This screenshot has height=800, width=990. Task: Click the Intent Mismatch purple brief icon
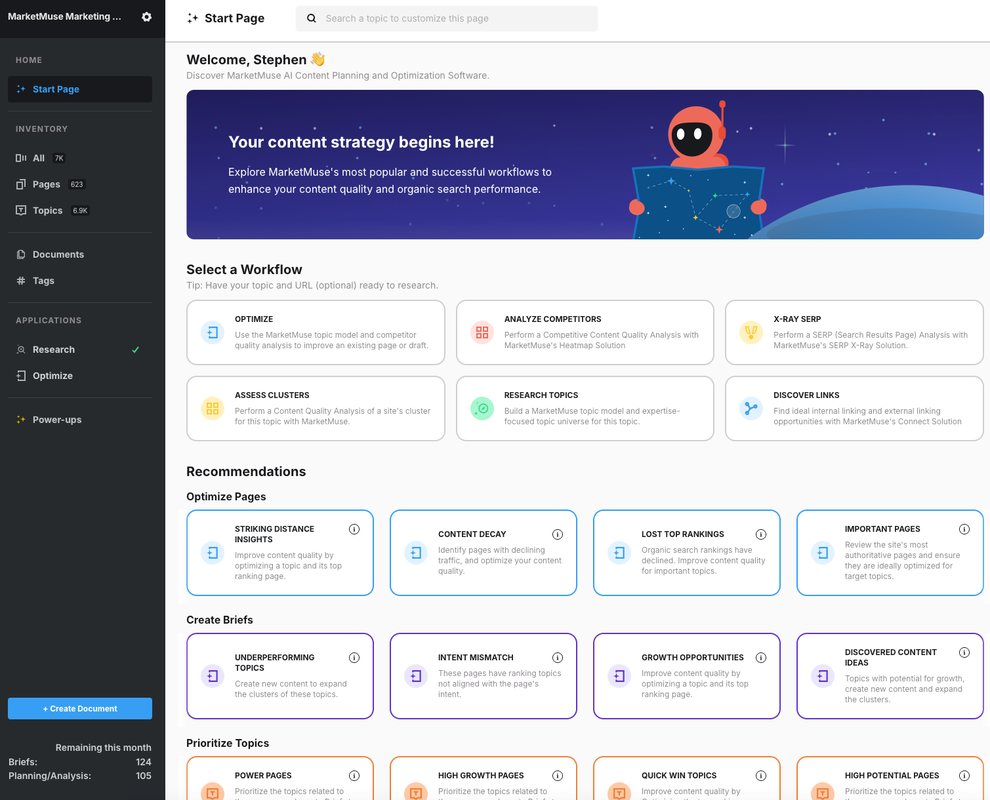(416, 676)
